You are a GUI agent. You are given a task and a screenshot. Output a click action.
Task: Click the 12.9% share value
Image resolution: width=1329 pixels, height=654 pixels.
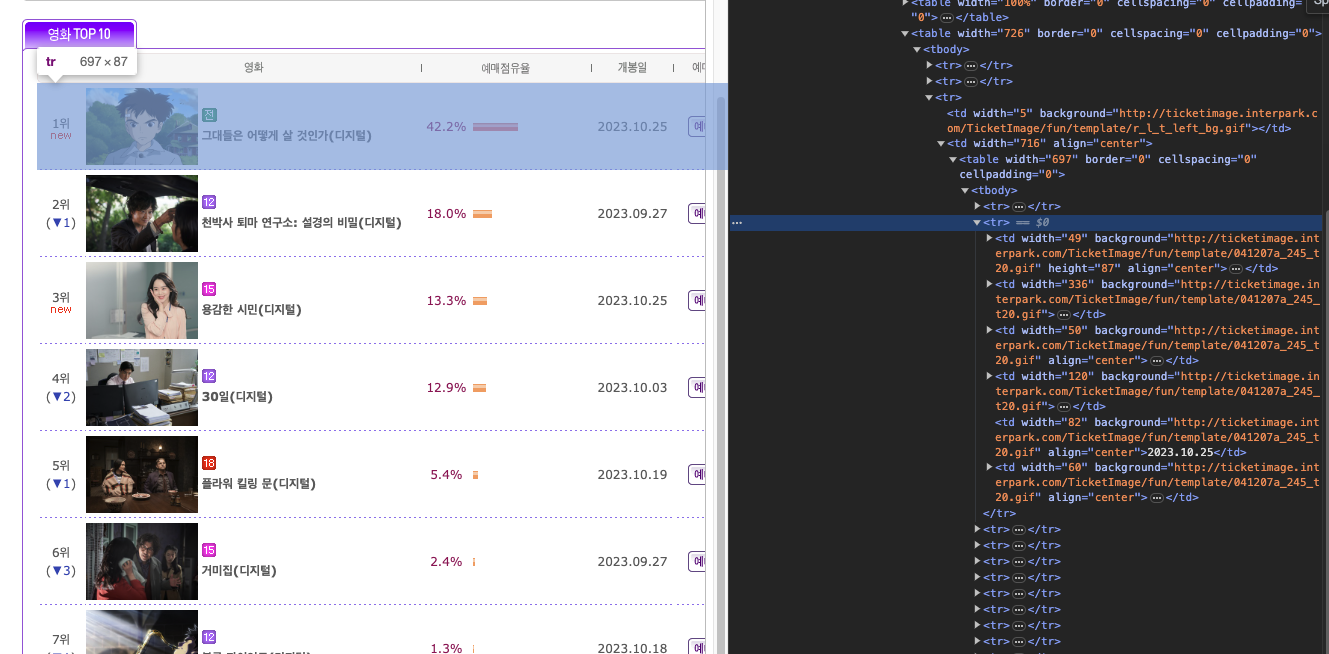click(x=446, y=388)
